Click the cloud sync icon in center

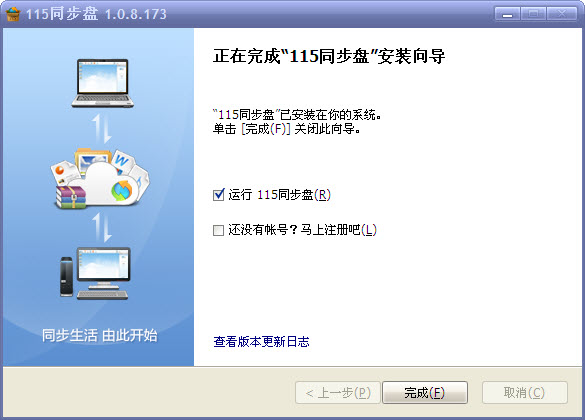pyautogui.click(x=122, y=190)
